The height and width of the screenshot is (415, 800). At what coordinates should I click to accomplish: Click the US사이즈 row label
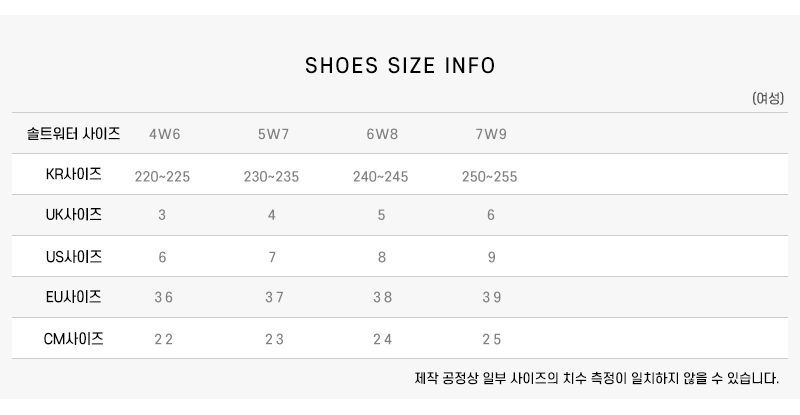coord(73,257)
